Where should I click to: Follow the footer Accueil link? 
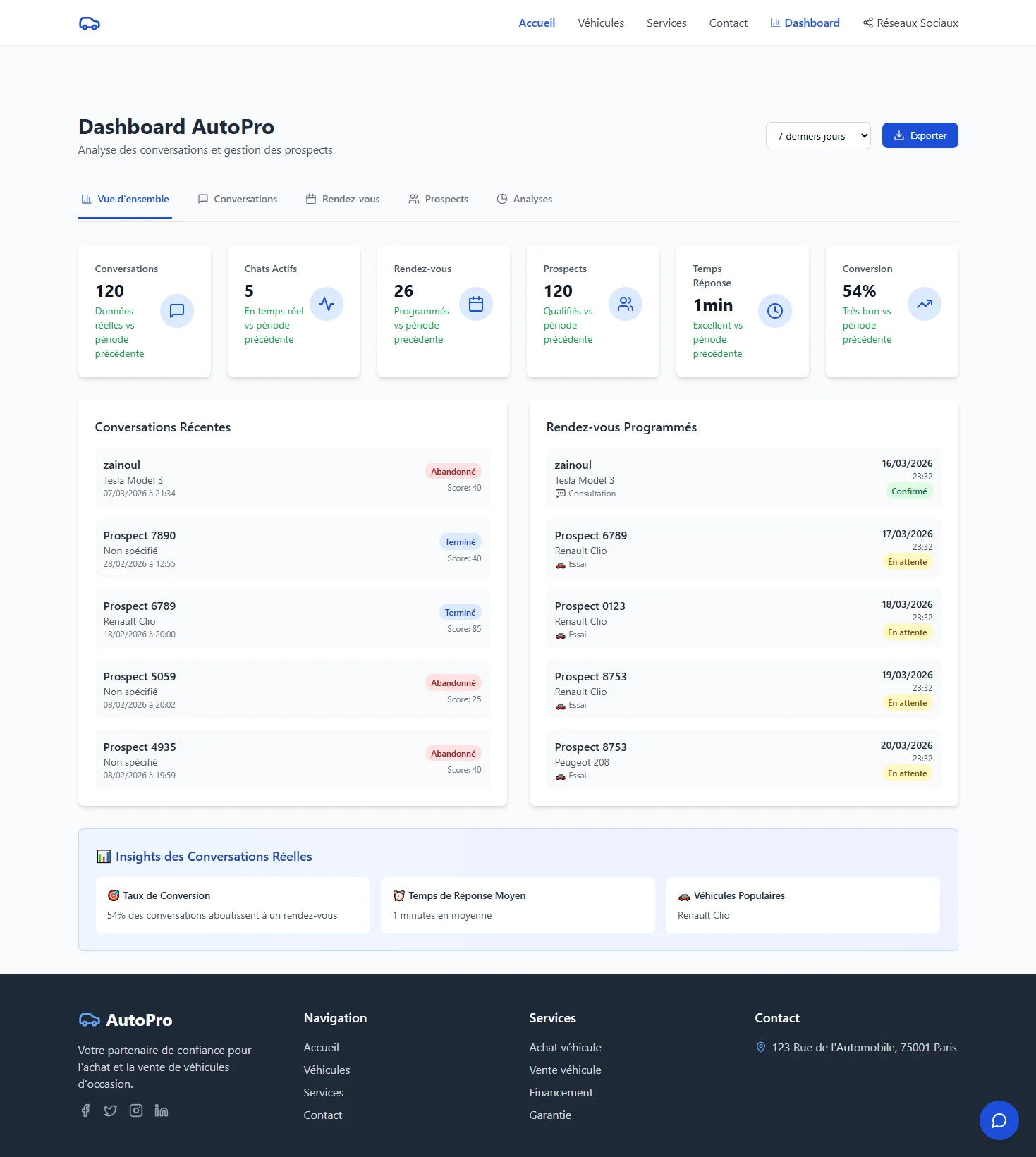tap(322, 1047)
